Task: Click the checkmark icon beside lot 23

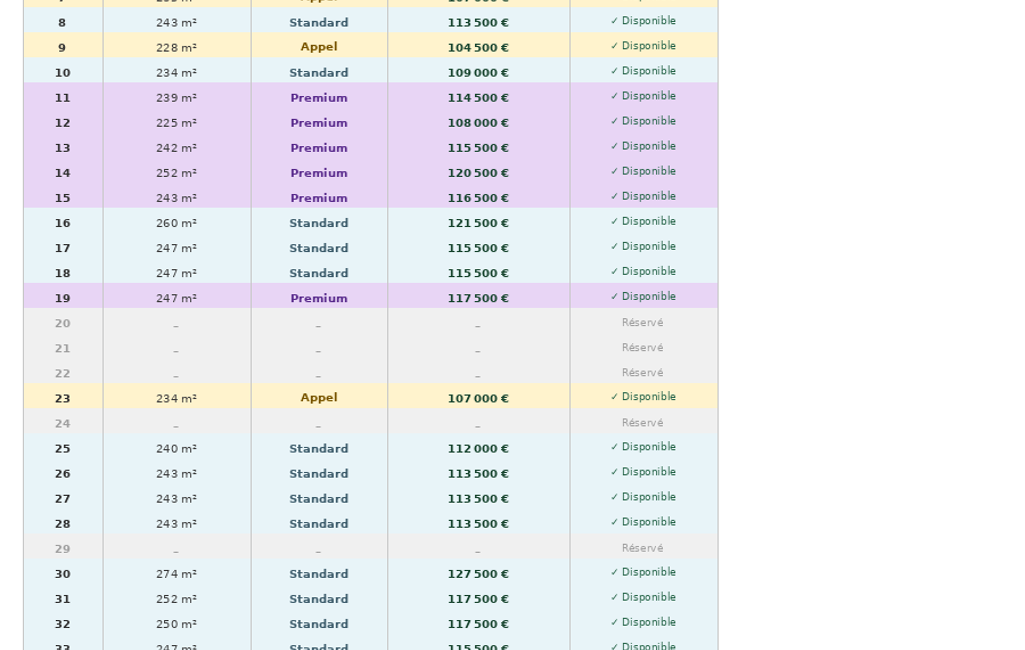Action: tap(614, 397)
